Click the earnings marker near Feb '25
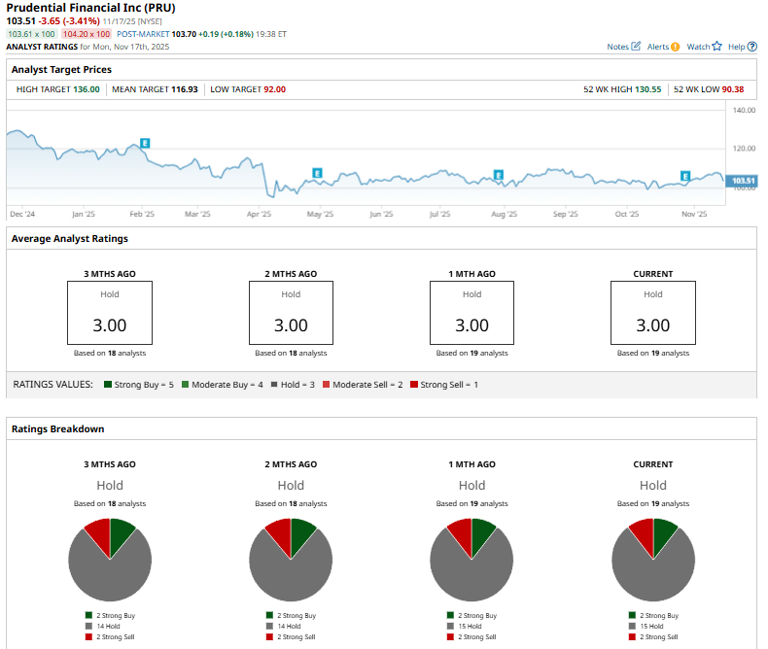Viewport: 768px width, 649px height. [145, 144]
